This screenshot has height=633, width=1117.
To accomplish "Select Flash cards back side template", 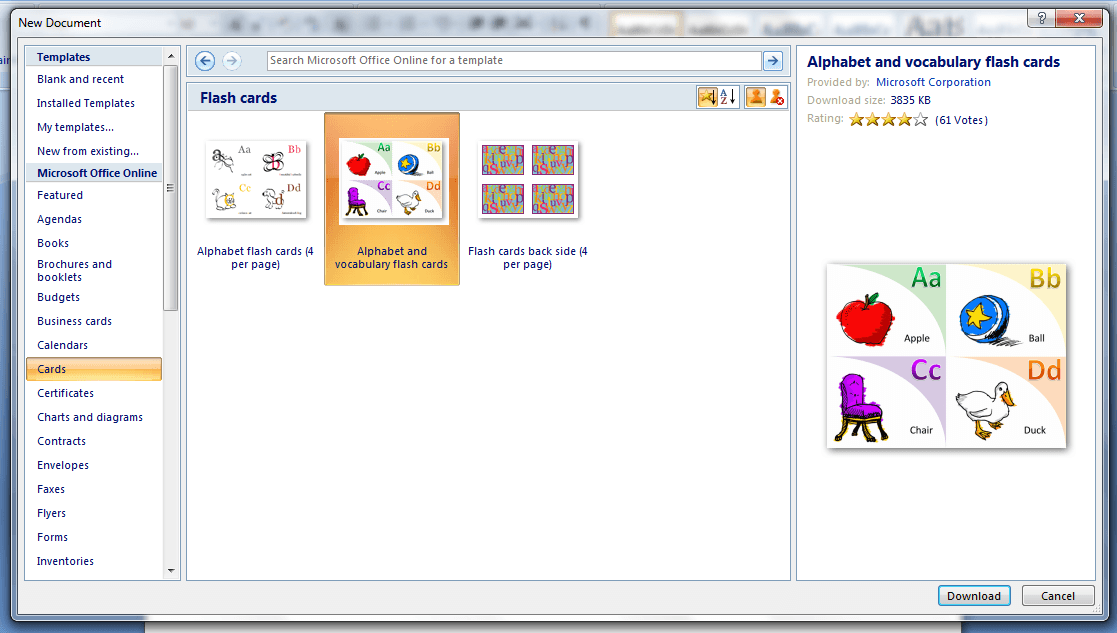I will click(528, 180).
